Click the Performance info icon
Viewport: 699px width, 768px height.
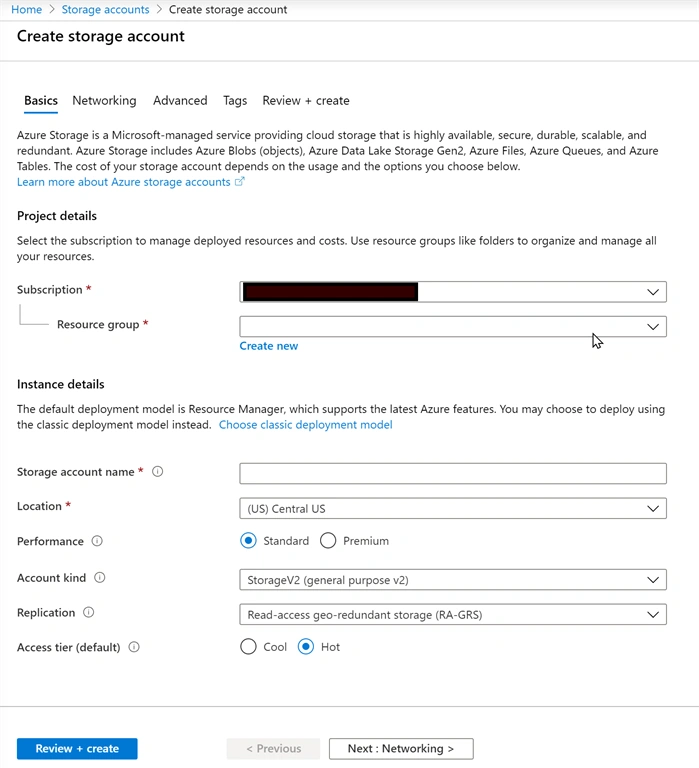(x=97, y=541)
